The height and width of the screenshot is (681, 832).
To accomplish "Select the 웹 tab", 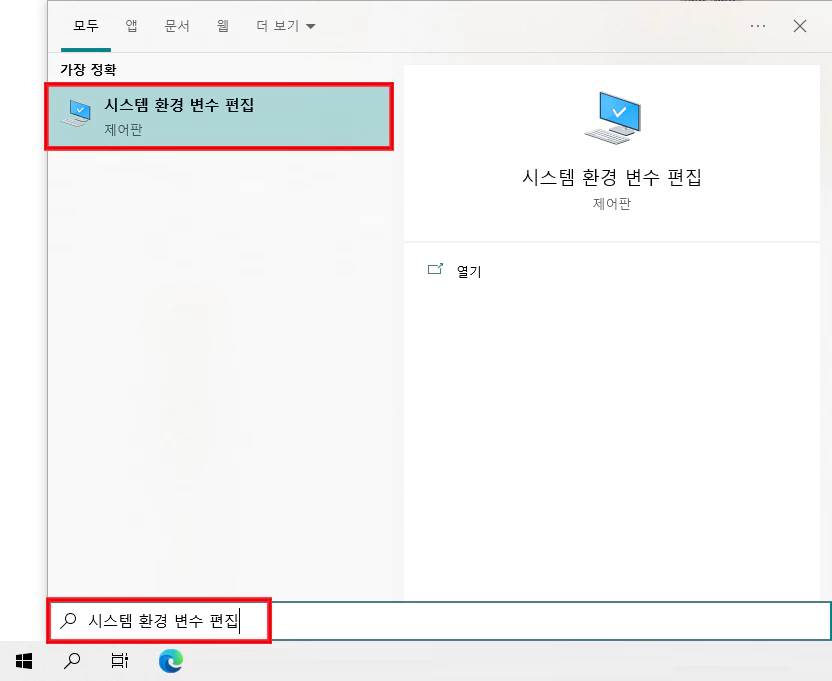I will 226,26.
